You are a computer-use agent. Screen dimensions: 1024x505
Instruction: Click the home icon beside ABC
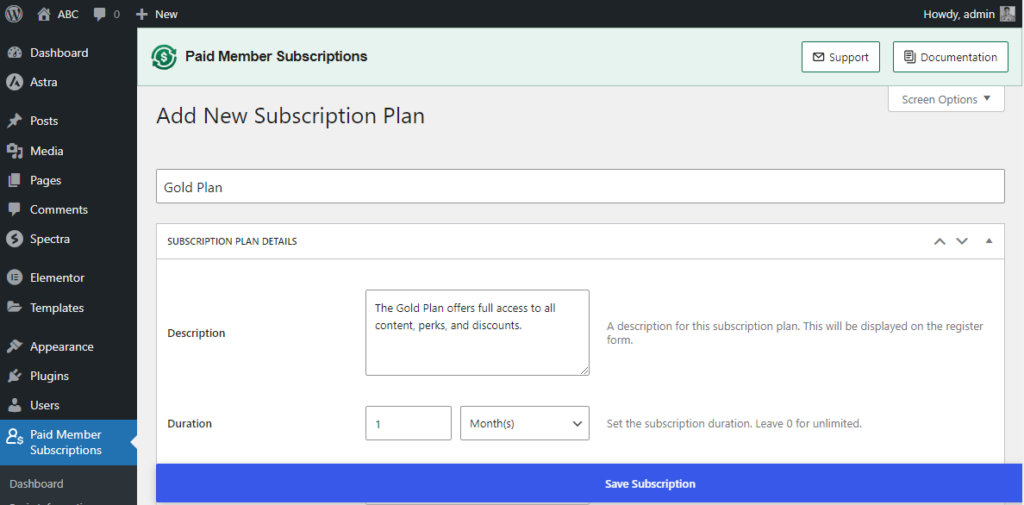point(44,14)
